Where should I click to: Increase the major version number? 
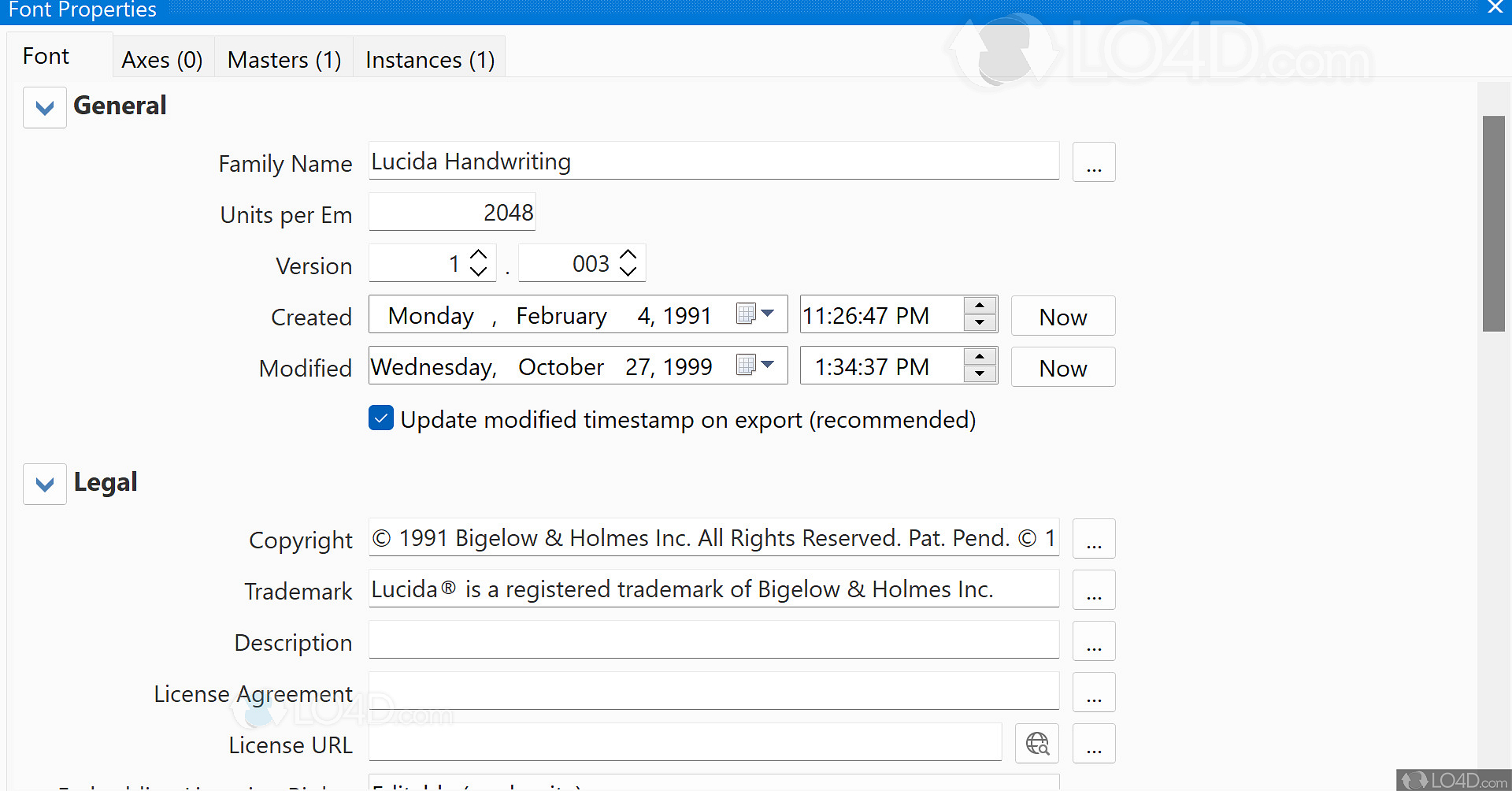click(x=479, y=254)
